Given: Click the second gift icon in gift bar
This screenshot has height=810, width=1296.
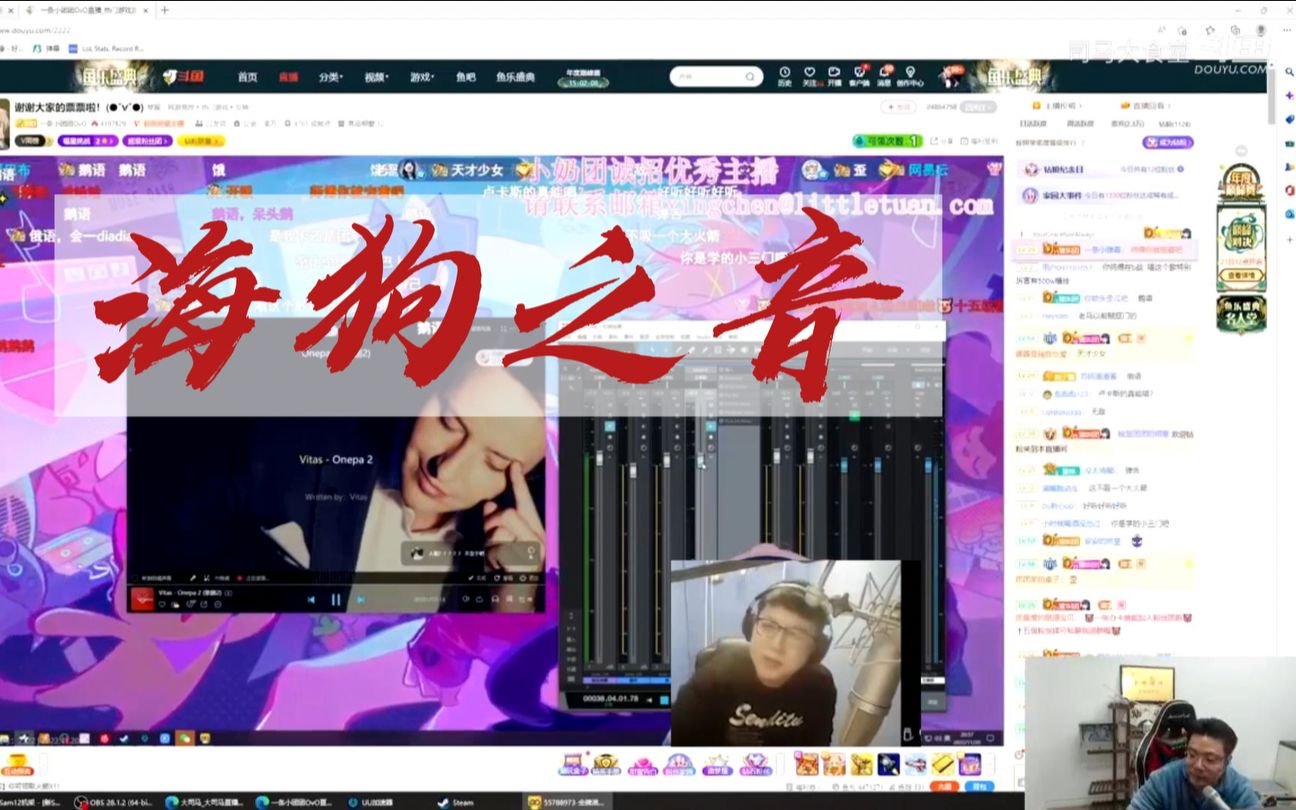Looking at the screenshot, I should click(x=607, y=765).
